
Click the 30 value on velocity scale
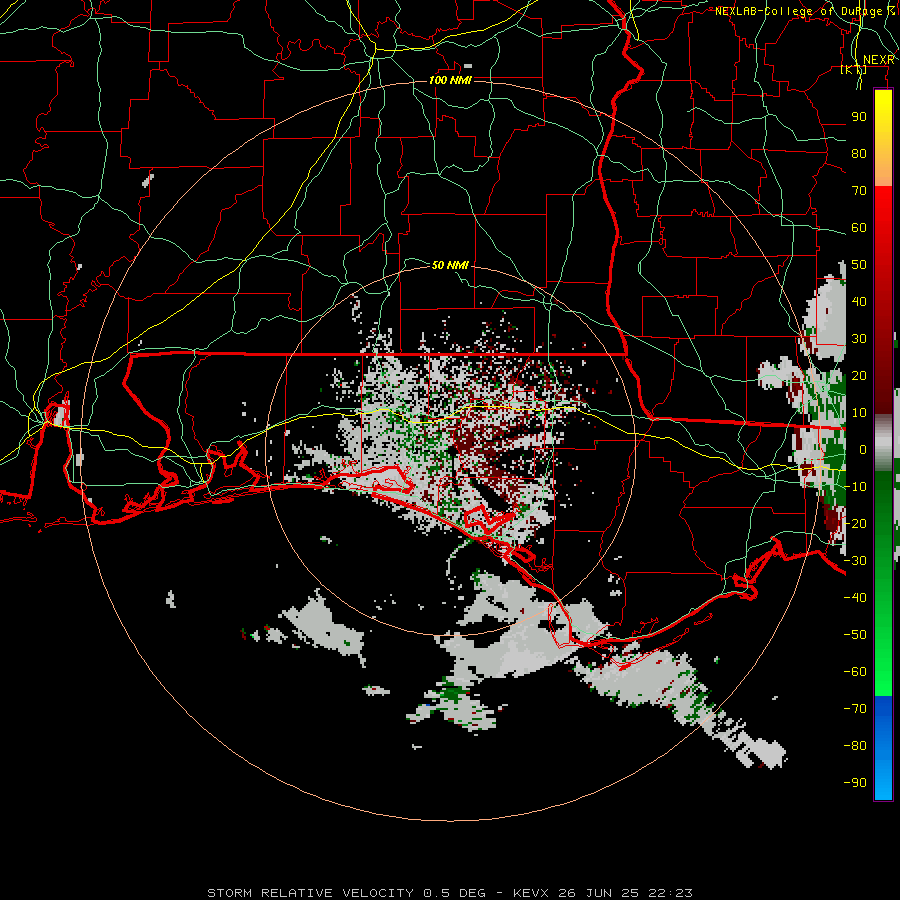[859, 339]
